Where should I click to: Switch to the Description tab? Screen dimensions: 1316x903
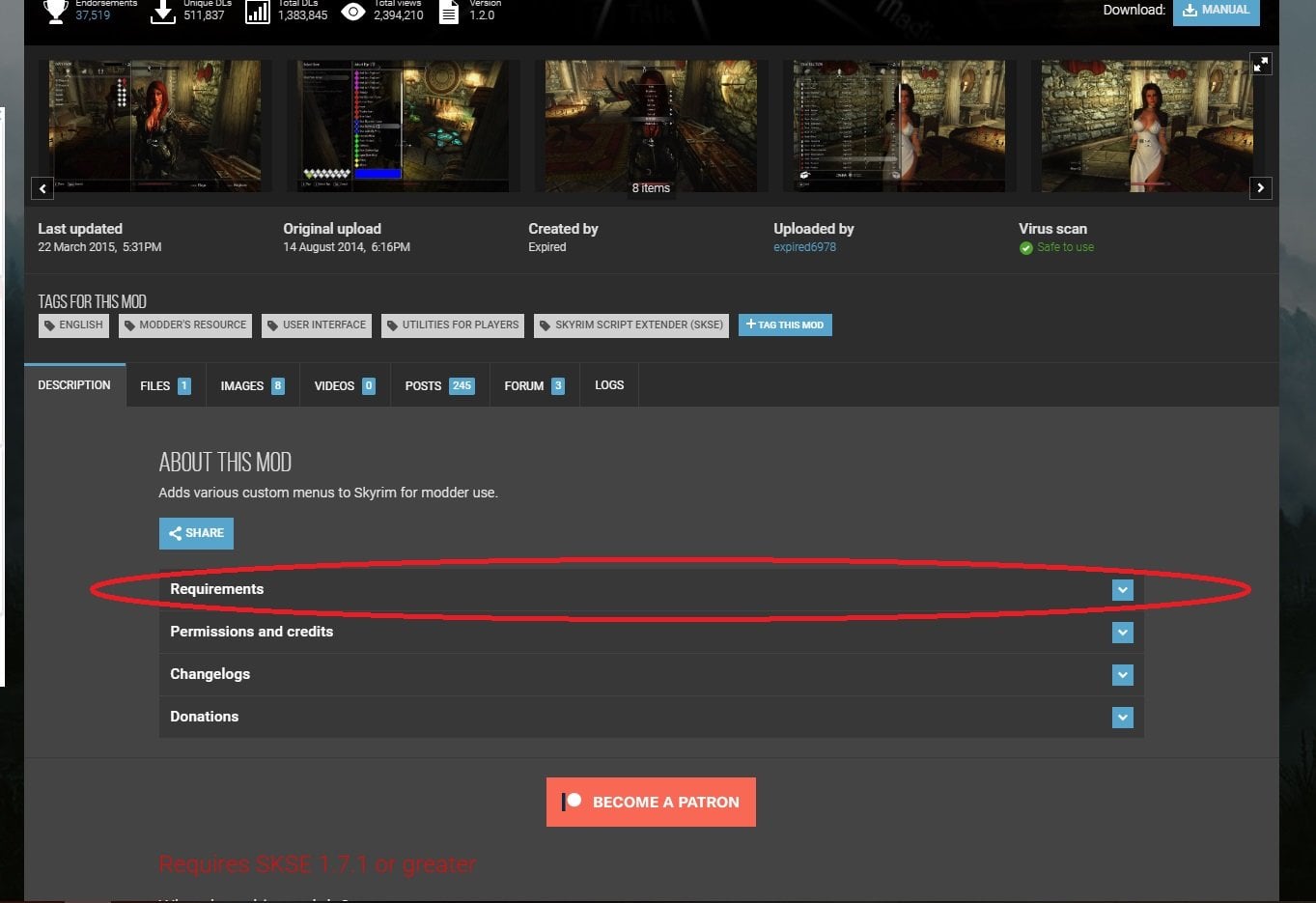point(74,385)
